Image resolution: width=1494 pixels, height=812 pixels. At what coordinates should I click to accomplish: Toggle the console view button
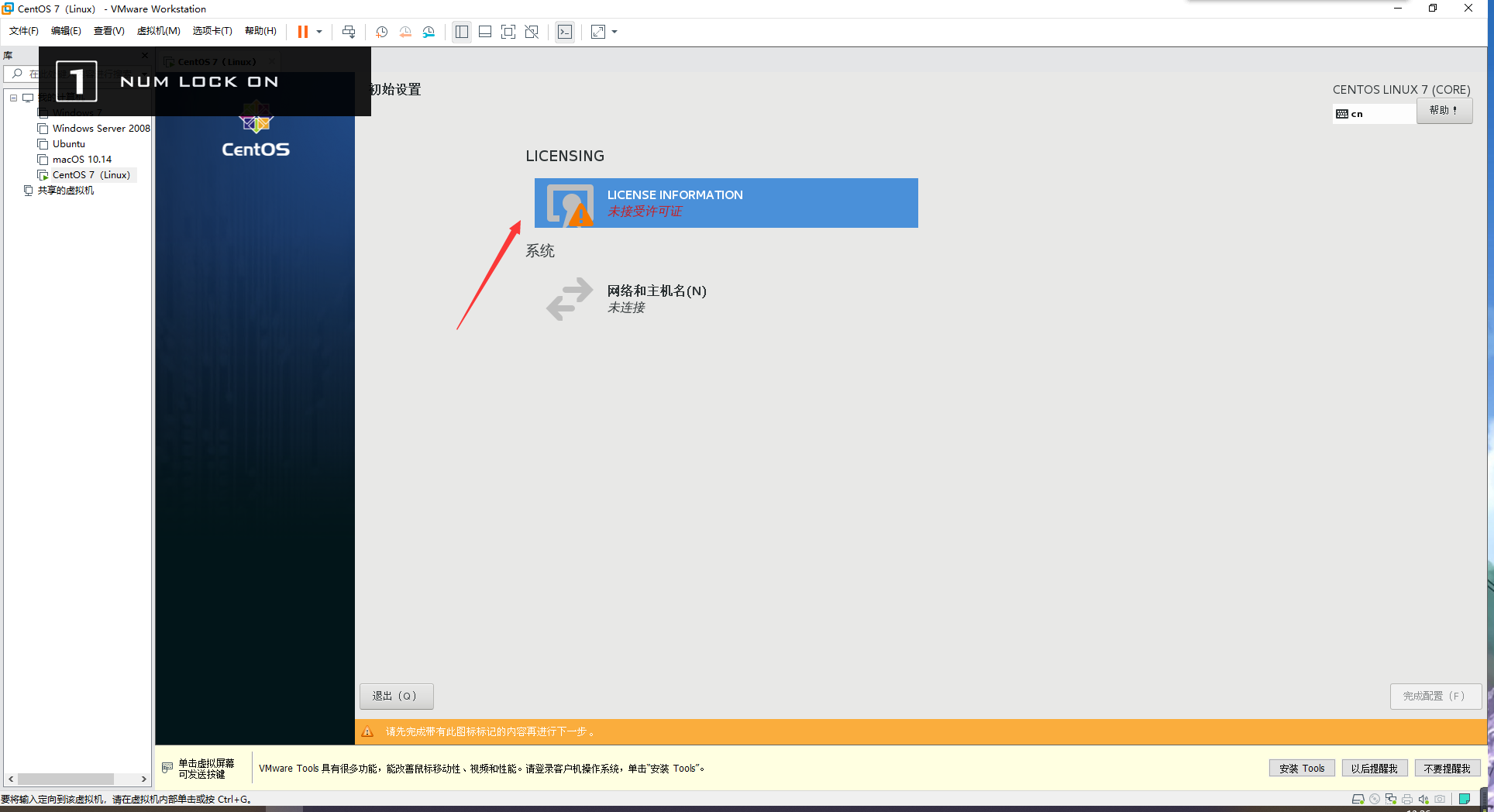coord(565,32)
